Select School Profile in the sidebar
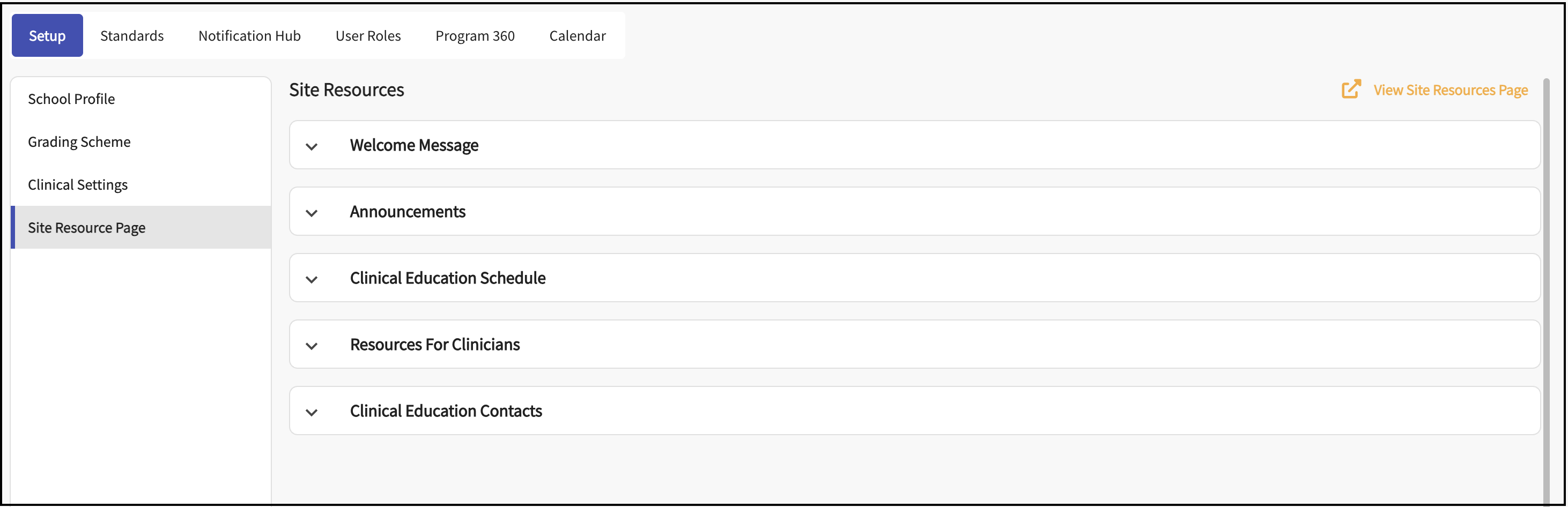Screen dimensions: 1568x507 coord(71,99)
